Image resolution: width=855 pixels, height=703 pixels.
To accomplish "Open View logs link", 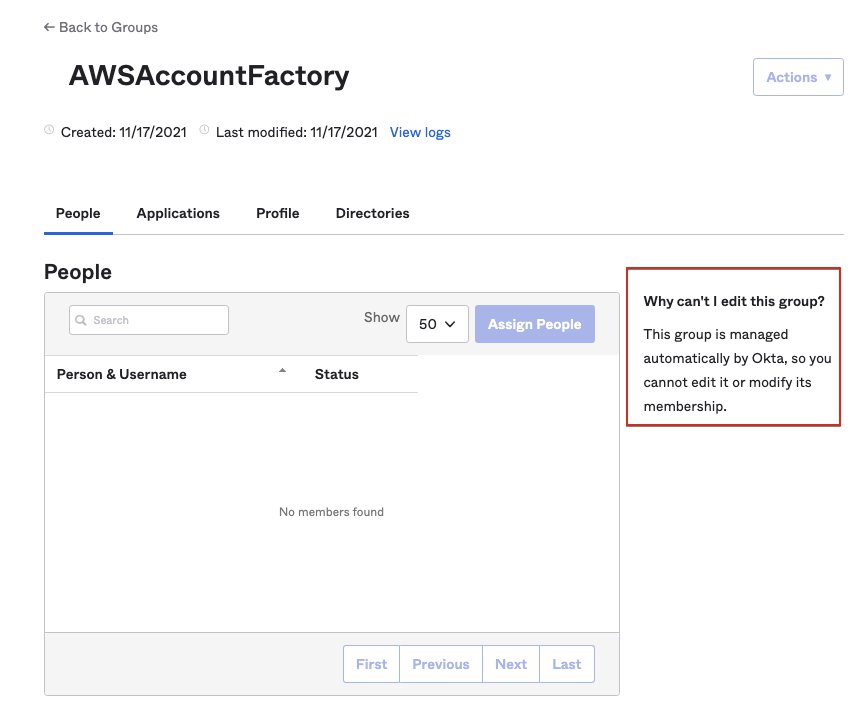I will pos(420,132).
